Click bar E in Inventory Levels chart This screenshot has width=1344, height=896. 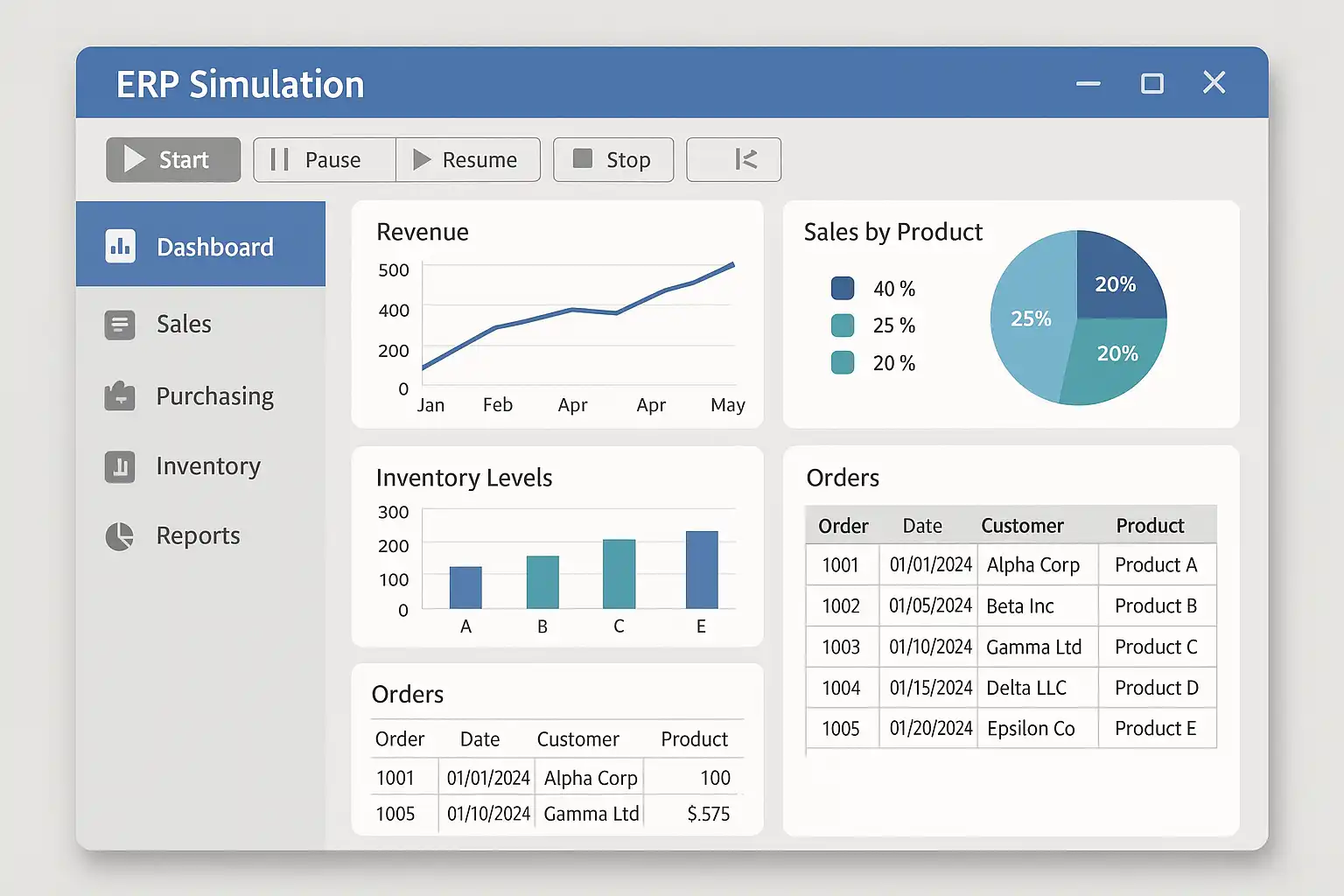coord(702,570)
